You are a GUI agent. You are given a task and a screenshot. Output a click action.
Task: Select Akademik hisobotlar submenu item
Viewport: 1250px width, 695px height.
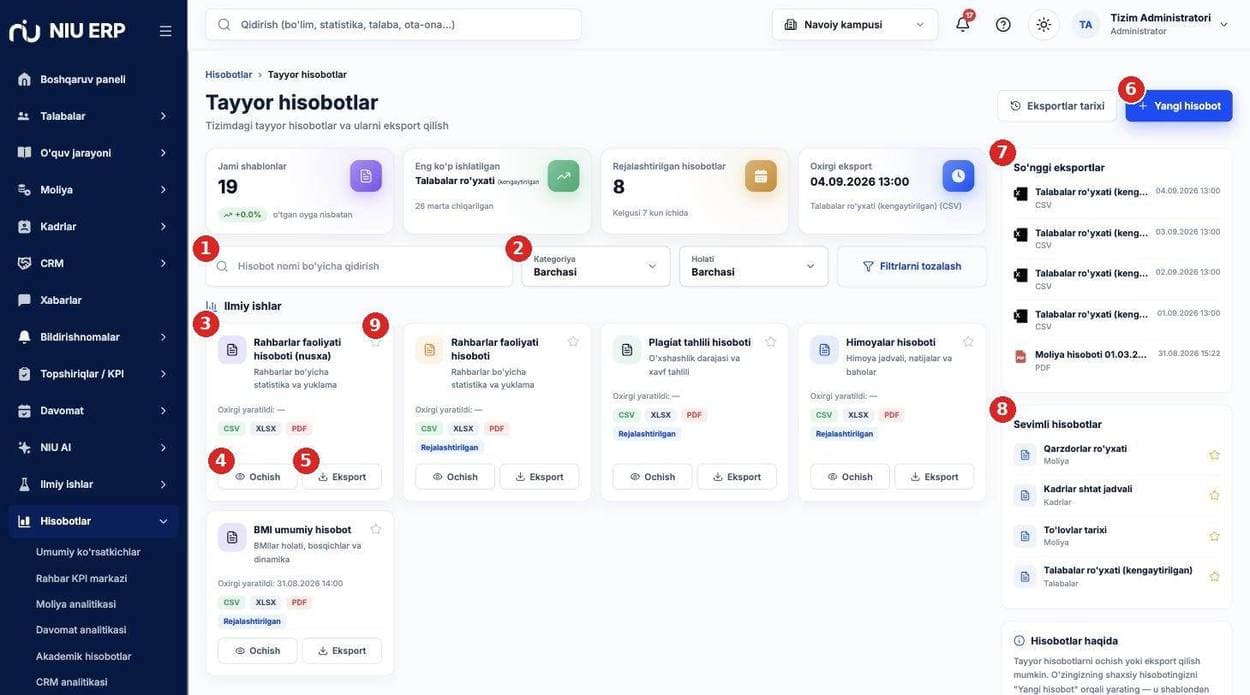[84, 656]
